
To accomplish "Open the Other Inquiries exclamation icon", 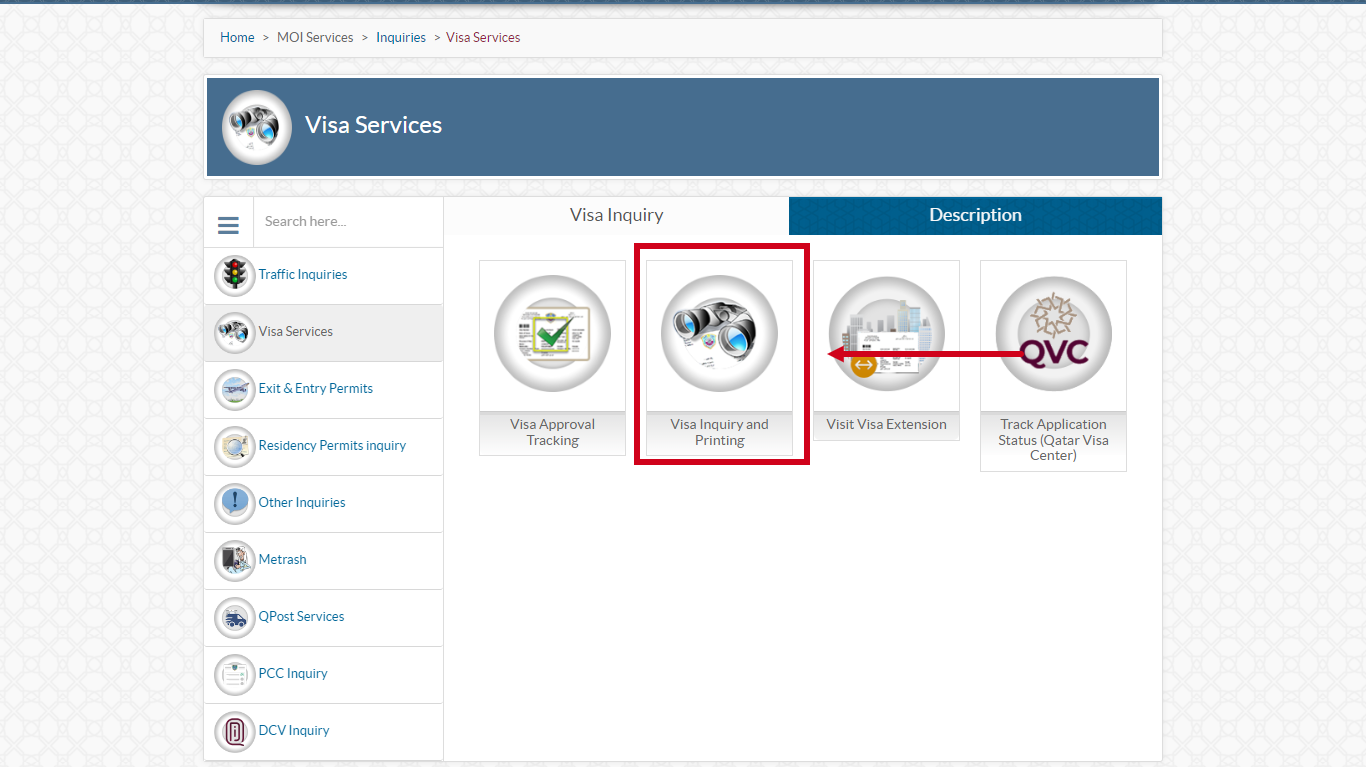I will [235, 503].
